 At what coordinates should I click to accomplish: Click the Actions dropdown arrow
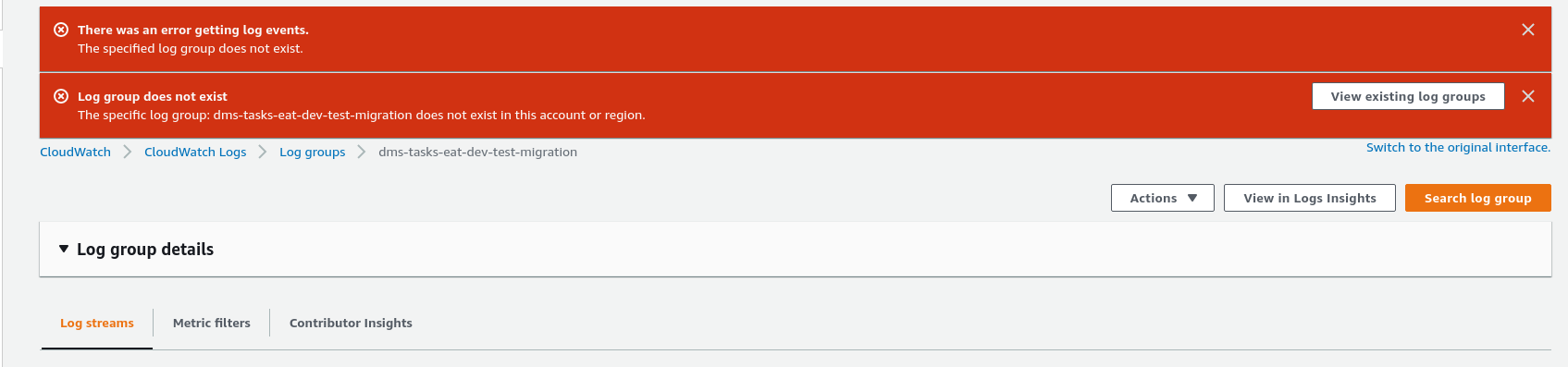[x=1192, y=198]
